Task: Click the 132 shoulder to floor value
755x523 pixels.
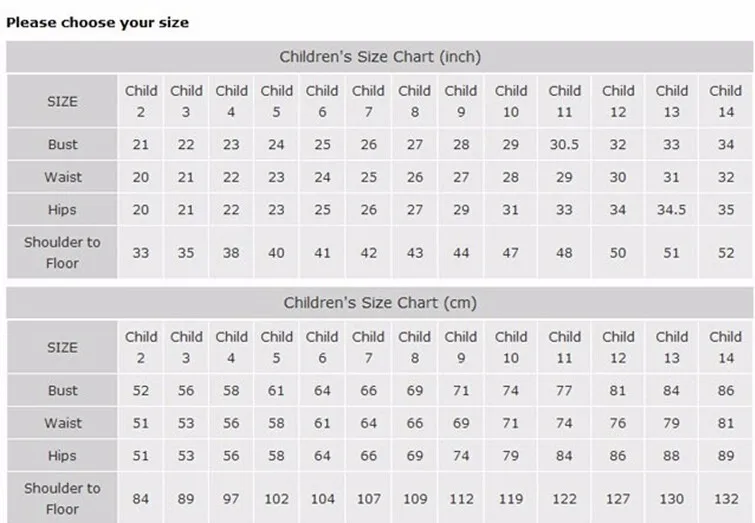Action: [x=726, y=498]
